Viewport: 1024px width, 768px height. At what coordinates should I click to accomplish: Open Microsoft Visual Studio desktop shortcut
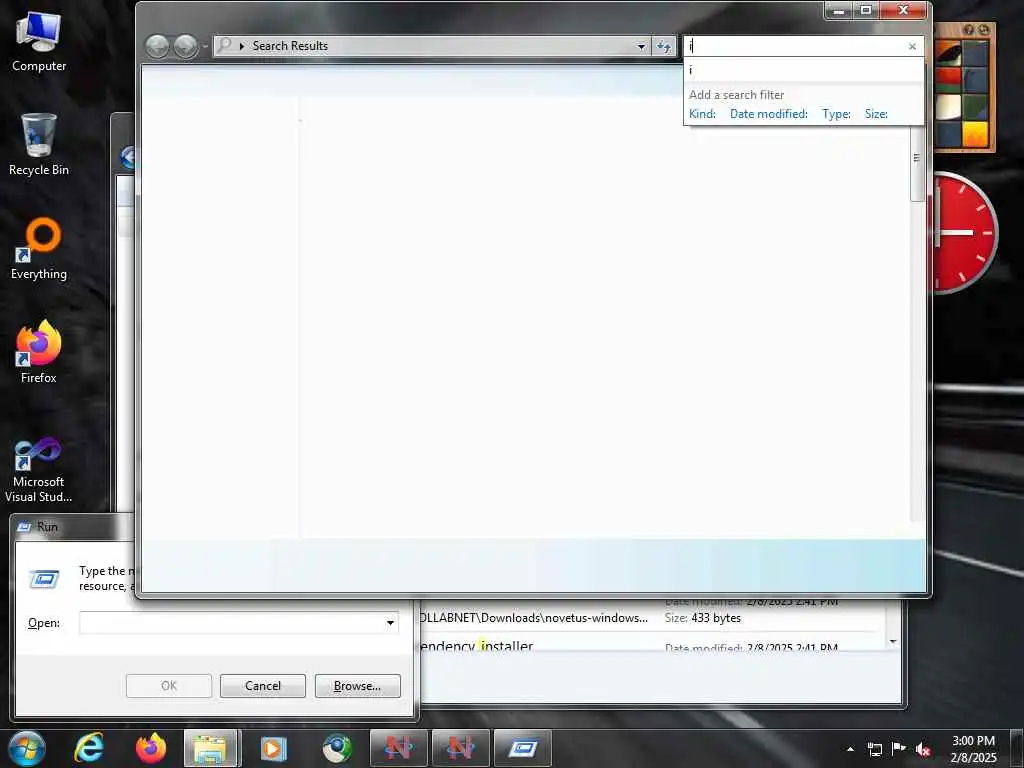point(39,470)
